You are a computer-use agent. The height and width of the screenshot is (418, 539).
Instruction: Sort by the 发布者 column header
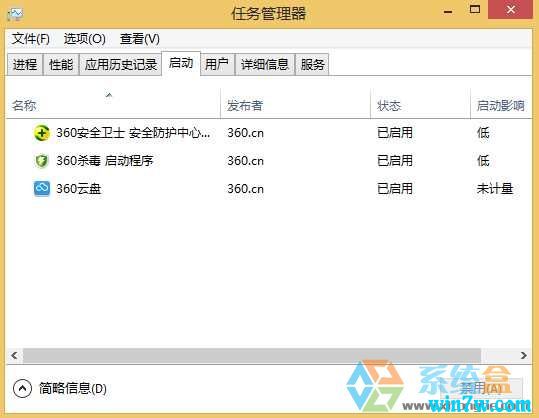(x=295, y=103)
